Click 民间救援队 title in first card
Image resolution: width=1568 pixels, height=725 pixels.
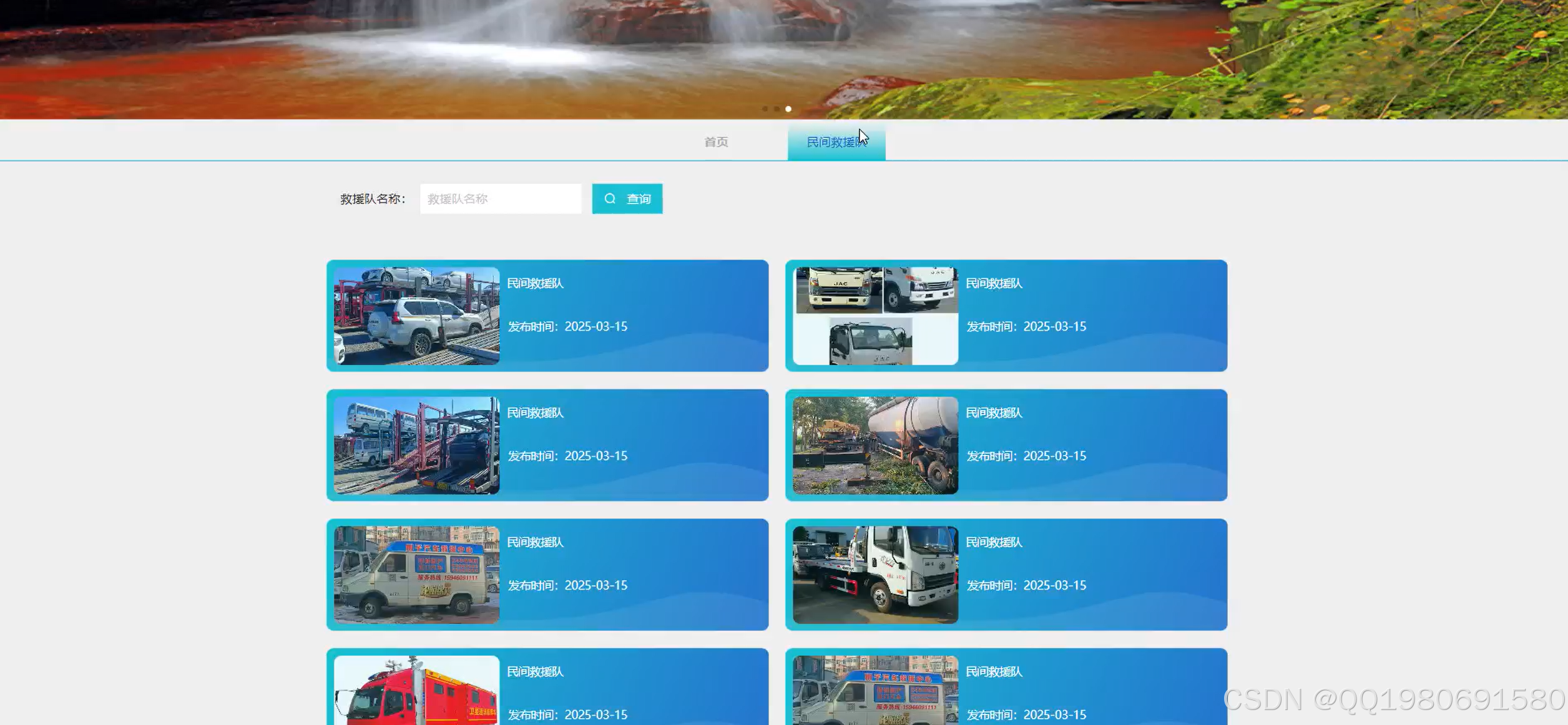tap(535, 283)
